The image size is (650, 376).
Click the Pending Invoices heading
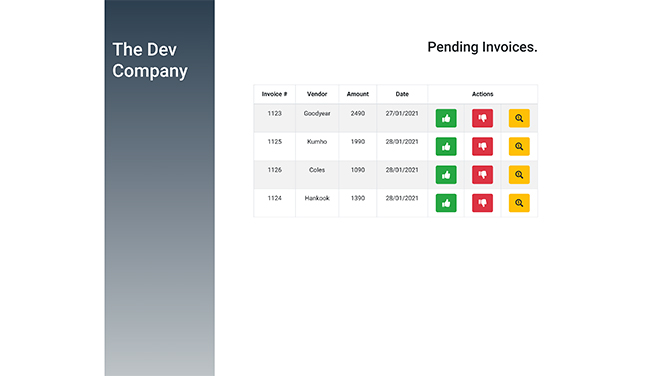click(x=483, y=47)
